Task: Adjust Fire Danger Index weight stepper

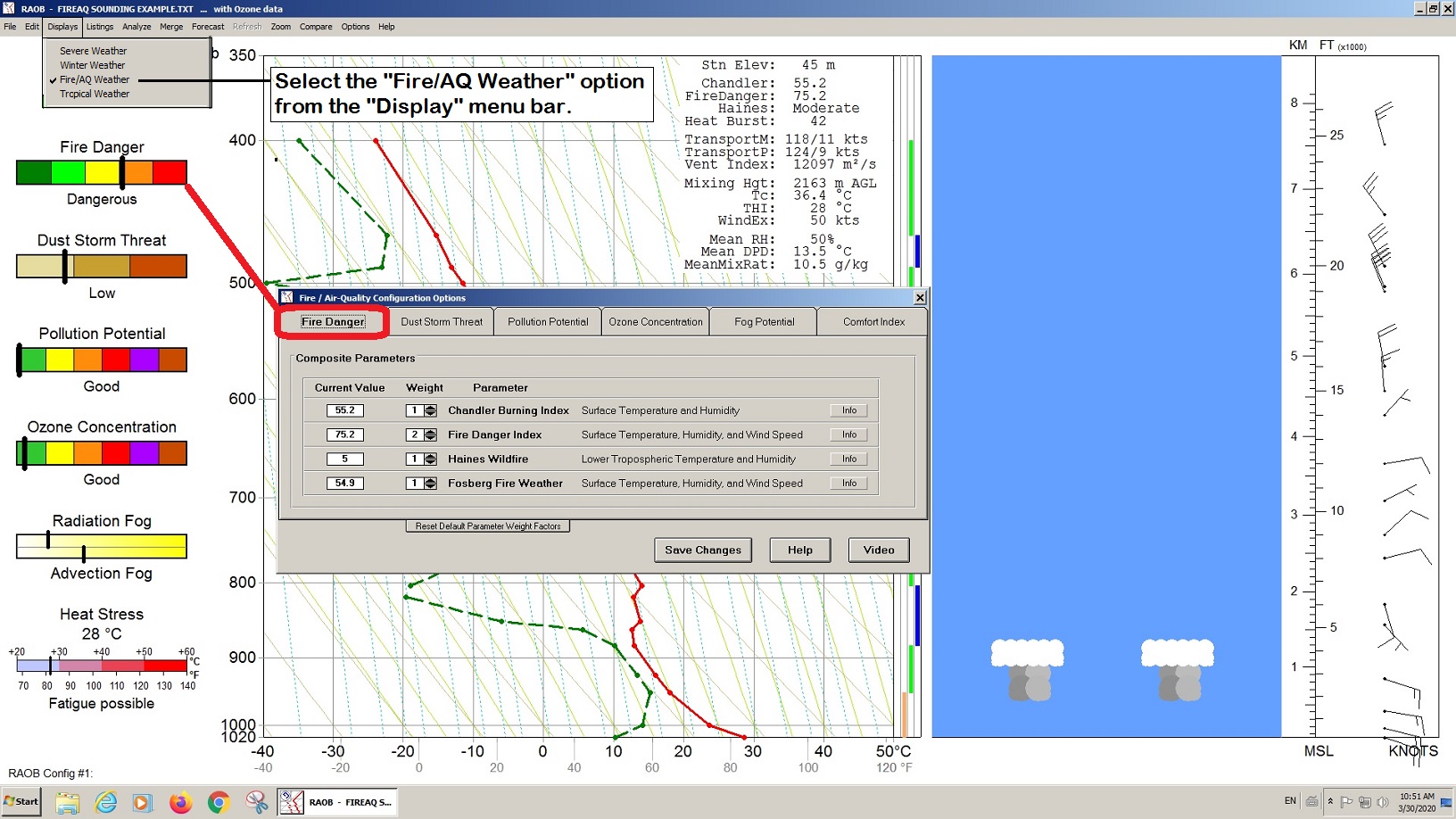Action: click(431, 434)
